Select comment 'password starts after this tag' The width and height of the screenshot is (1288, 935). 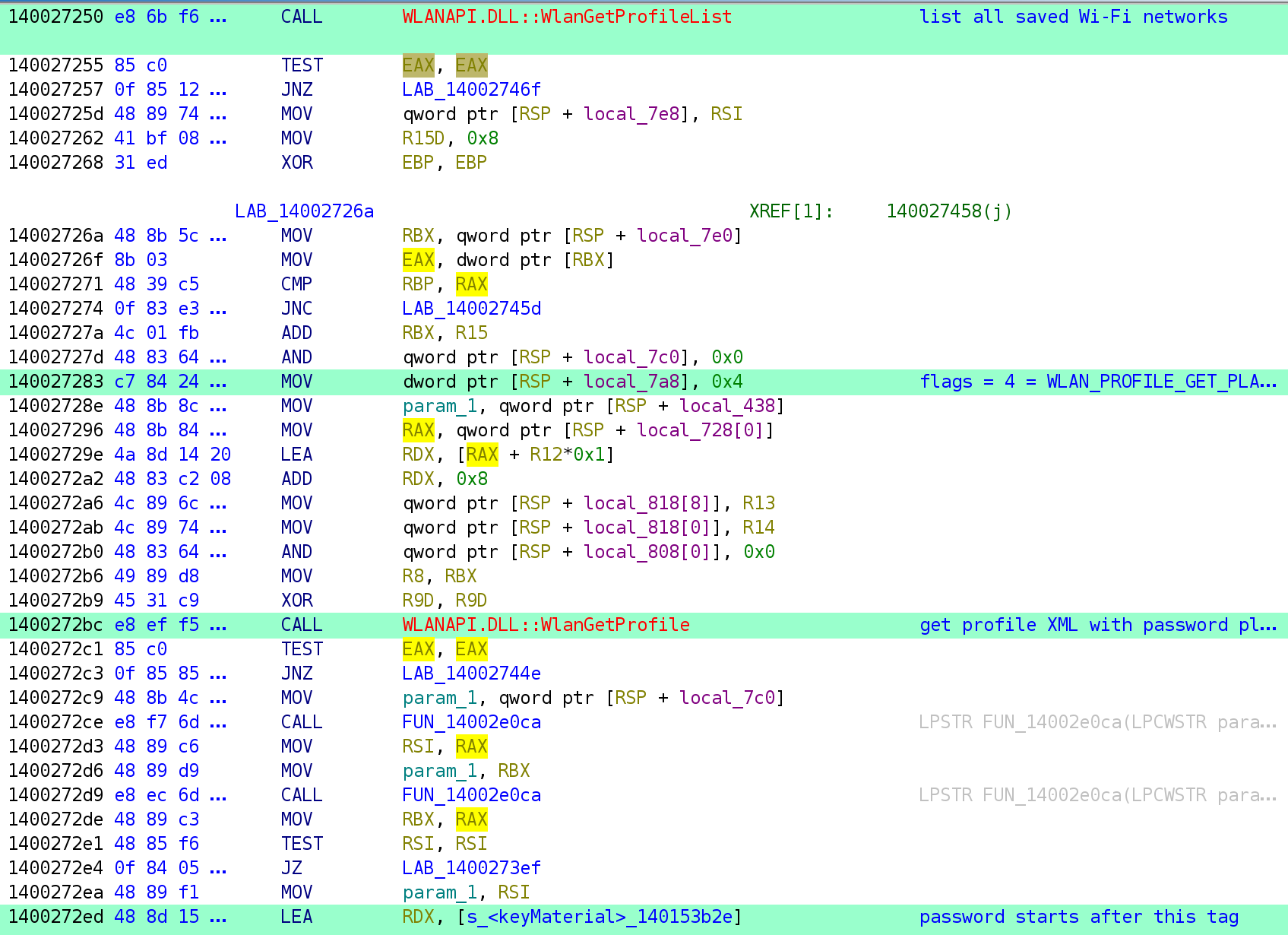[x=1078, y=917]
